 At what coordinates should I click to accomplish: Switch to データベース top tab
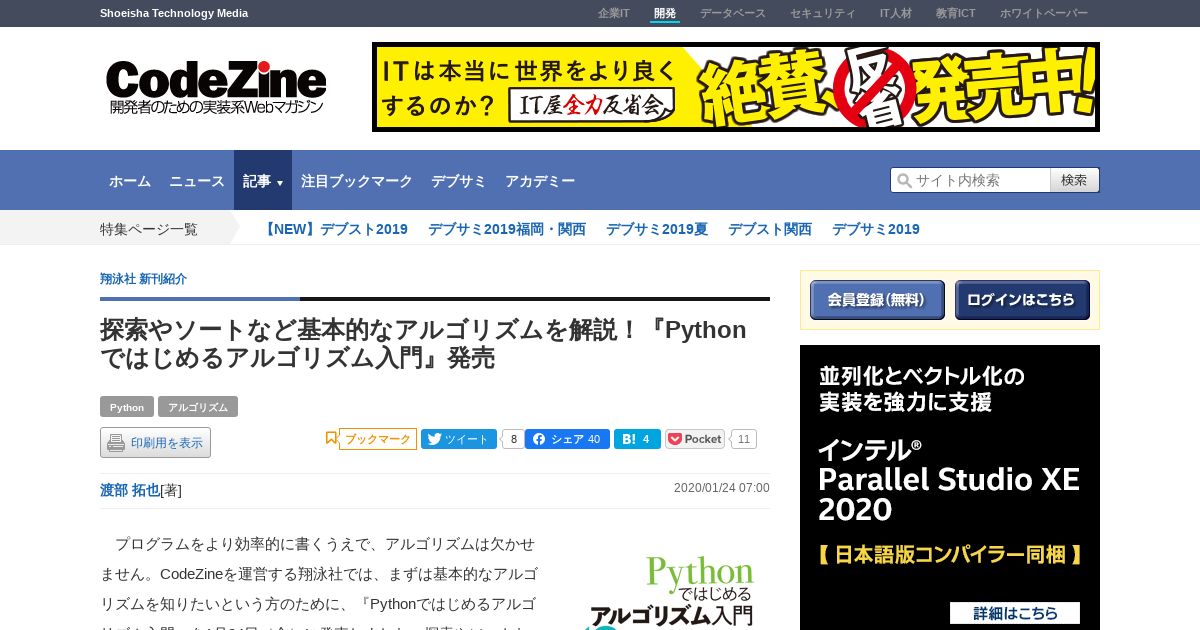pos(733,13)
